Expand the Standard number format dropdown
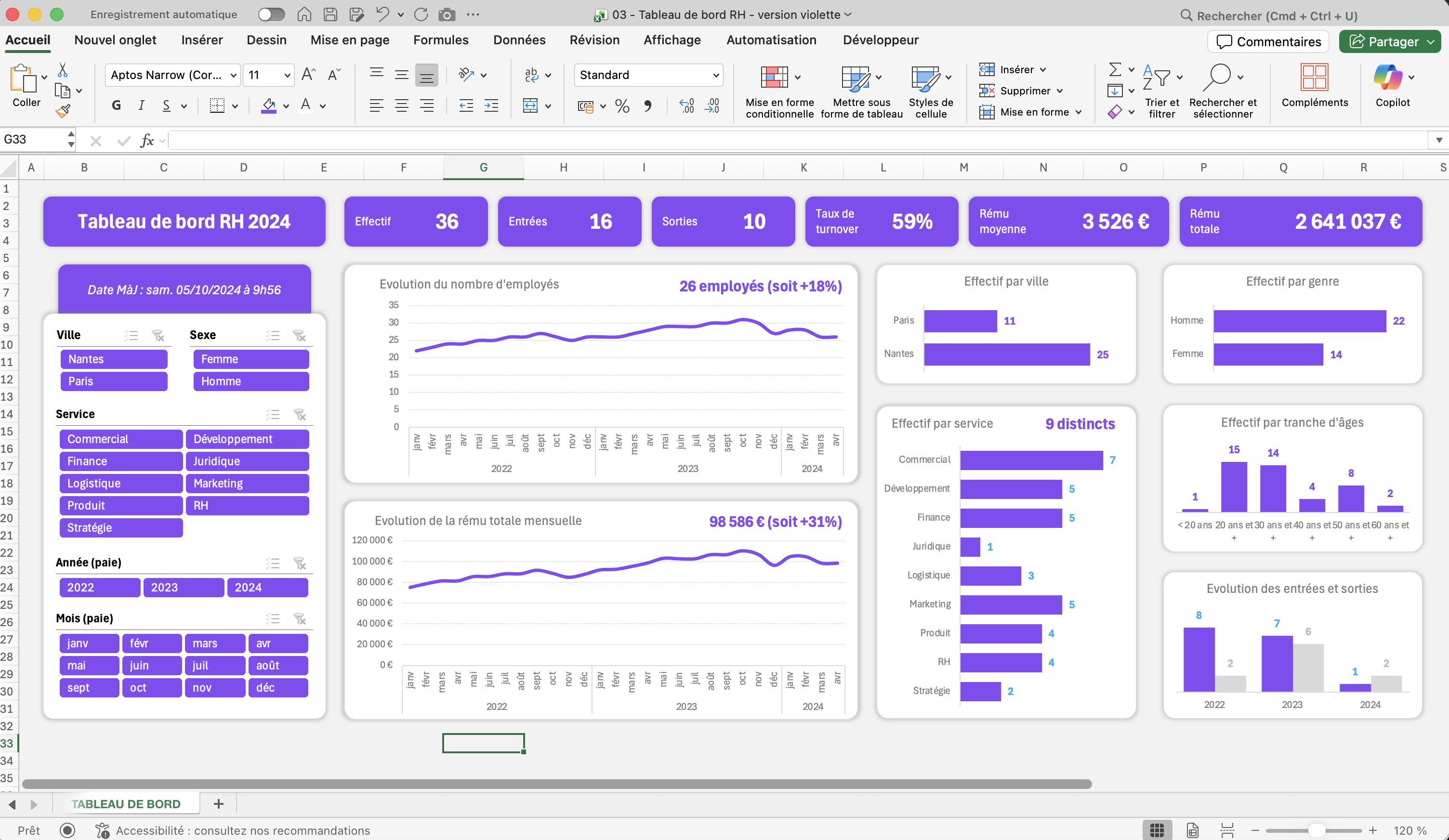 (x=715, y=75)
